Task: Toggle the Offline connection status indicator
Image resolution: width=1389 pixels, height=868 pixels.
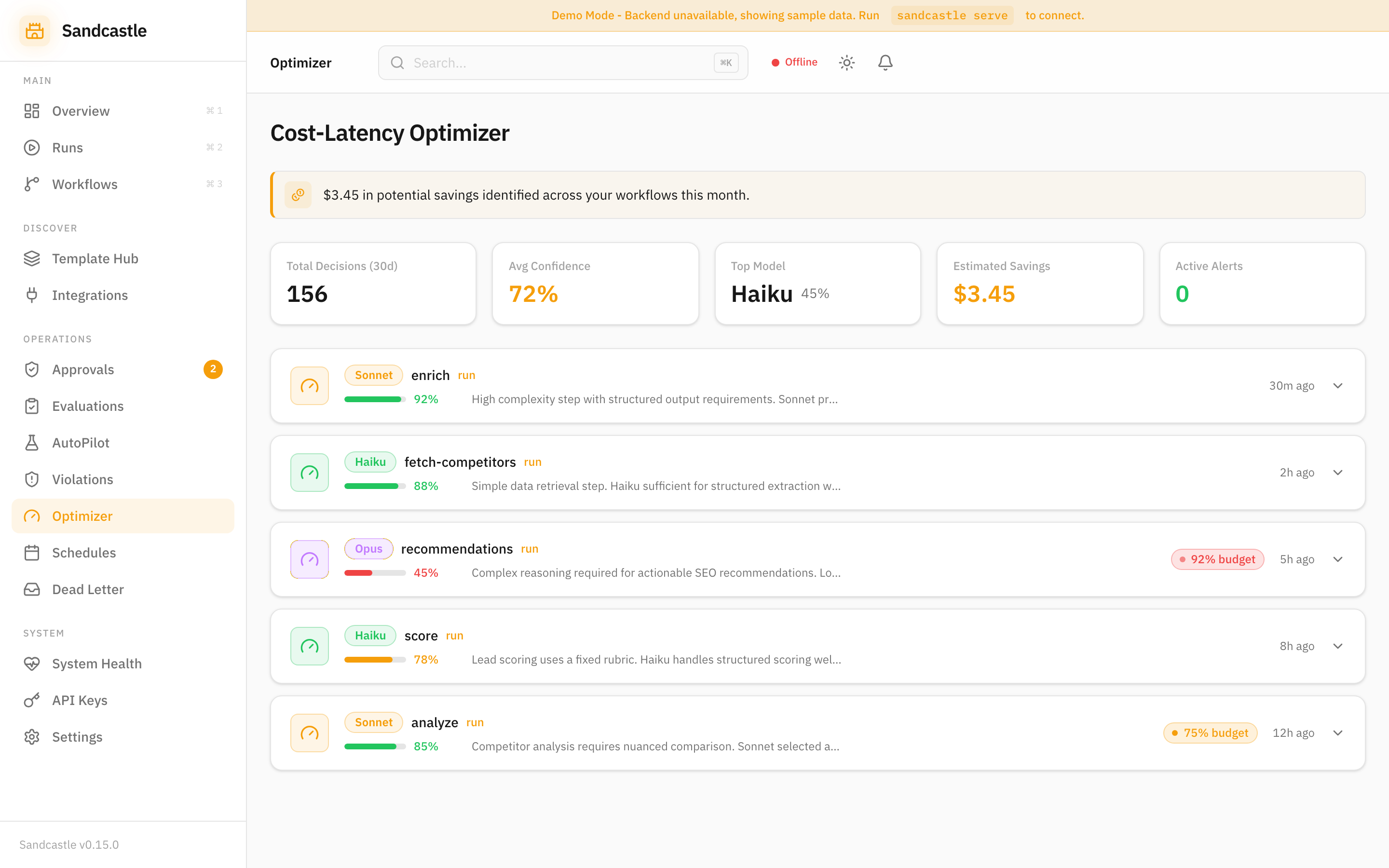Action: [794, 62]
